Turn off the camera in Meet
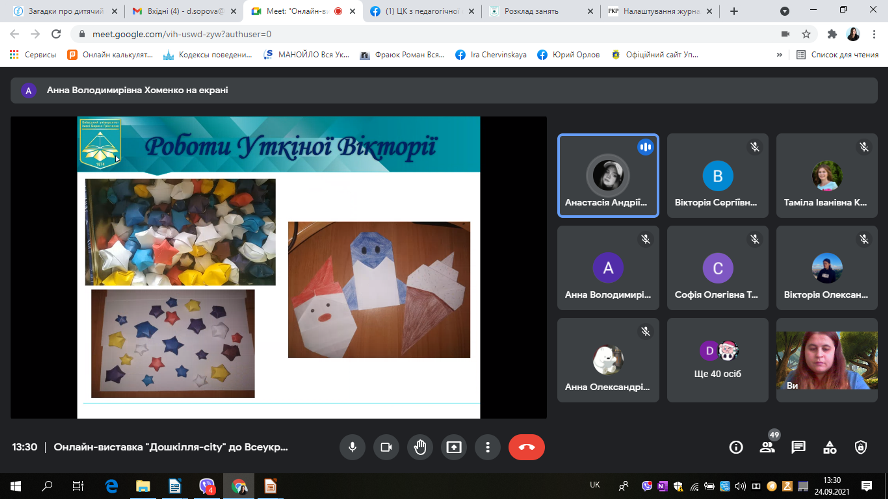The width and height of the screenshot is (888, 499). [386, 447]
